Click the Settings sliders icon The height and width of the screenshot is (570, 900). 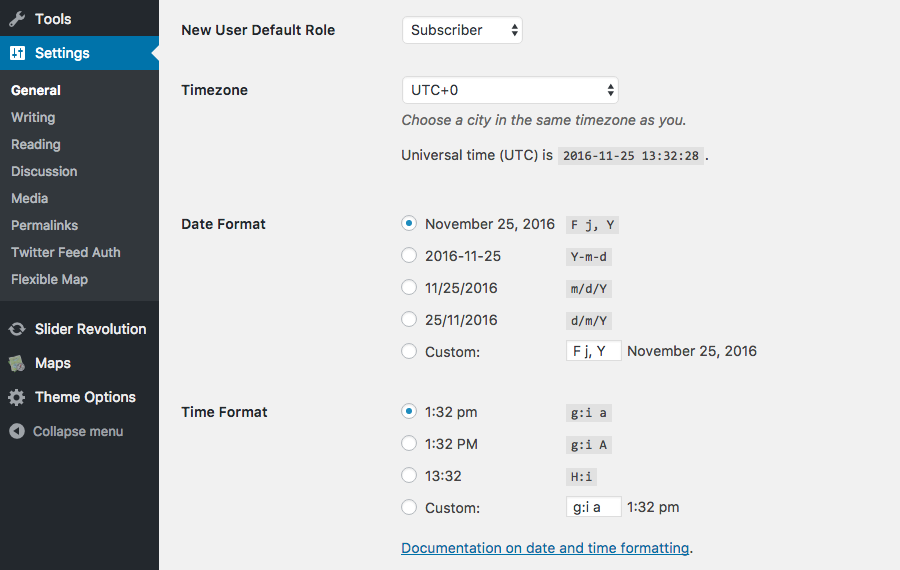(x=17, y=53)
